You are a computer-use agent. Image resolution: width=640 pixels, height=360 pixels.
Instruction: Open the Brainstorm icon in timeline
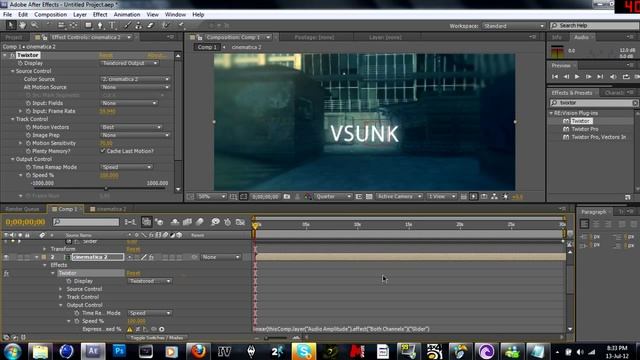click(x=216, y=222)
